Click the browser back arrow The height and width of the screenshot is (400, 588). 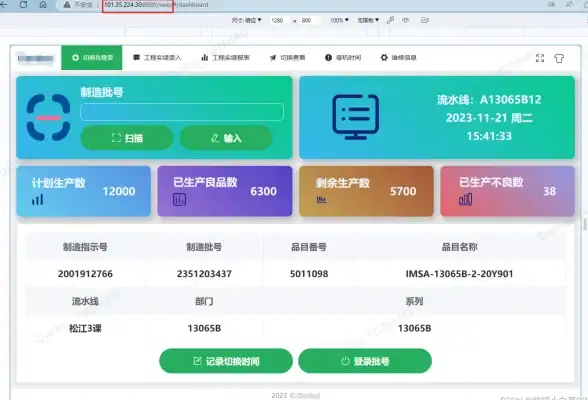[x=4, y=4]
